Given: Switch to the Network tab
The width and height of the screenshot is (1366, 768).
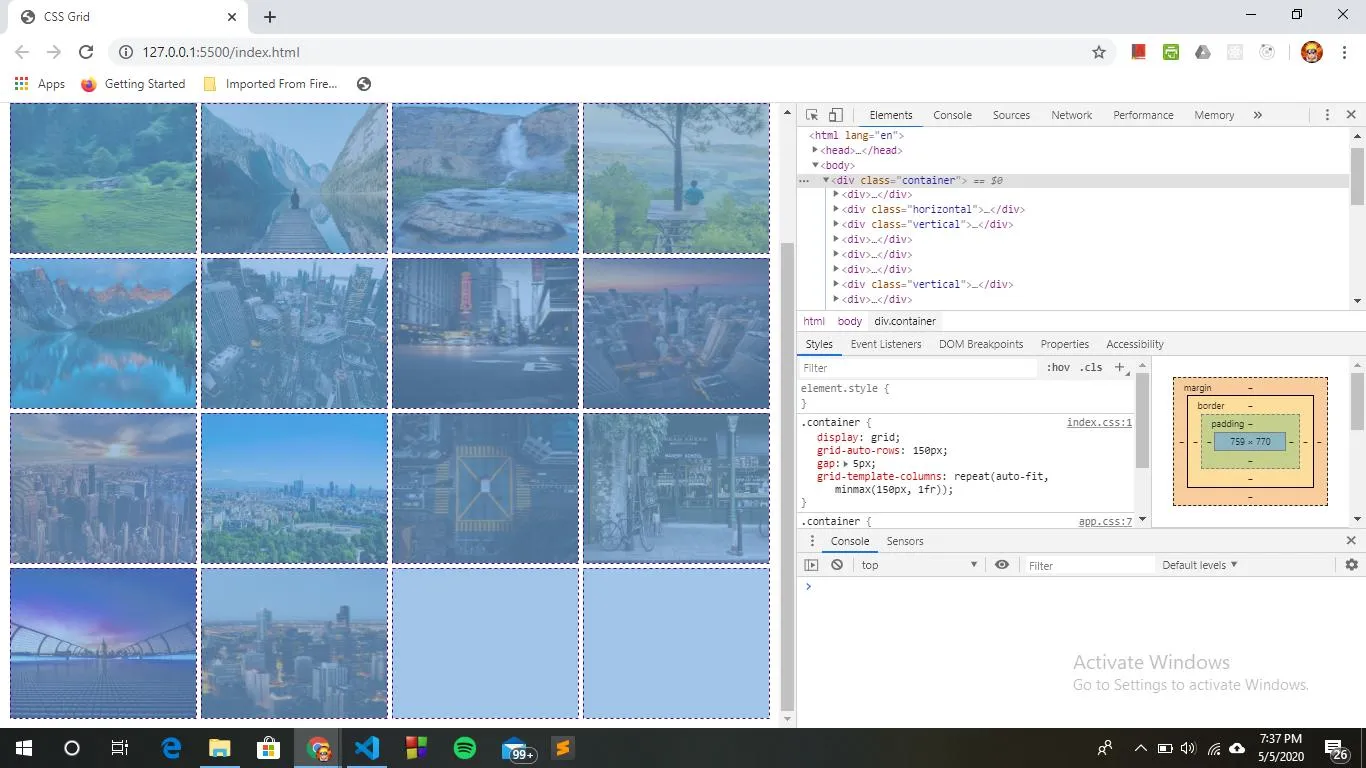Looking at the screenshot, I should 1071,115.
